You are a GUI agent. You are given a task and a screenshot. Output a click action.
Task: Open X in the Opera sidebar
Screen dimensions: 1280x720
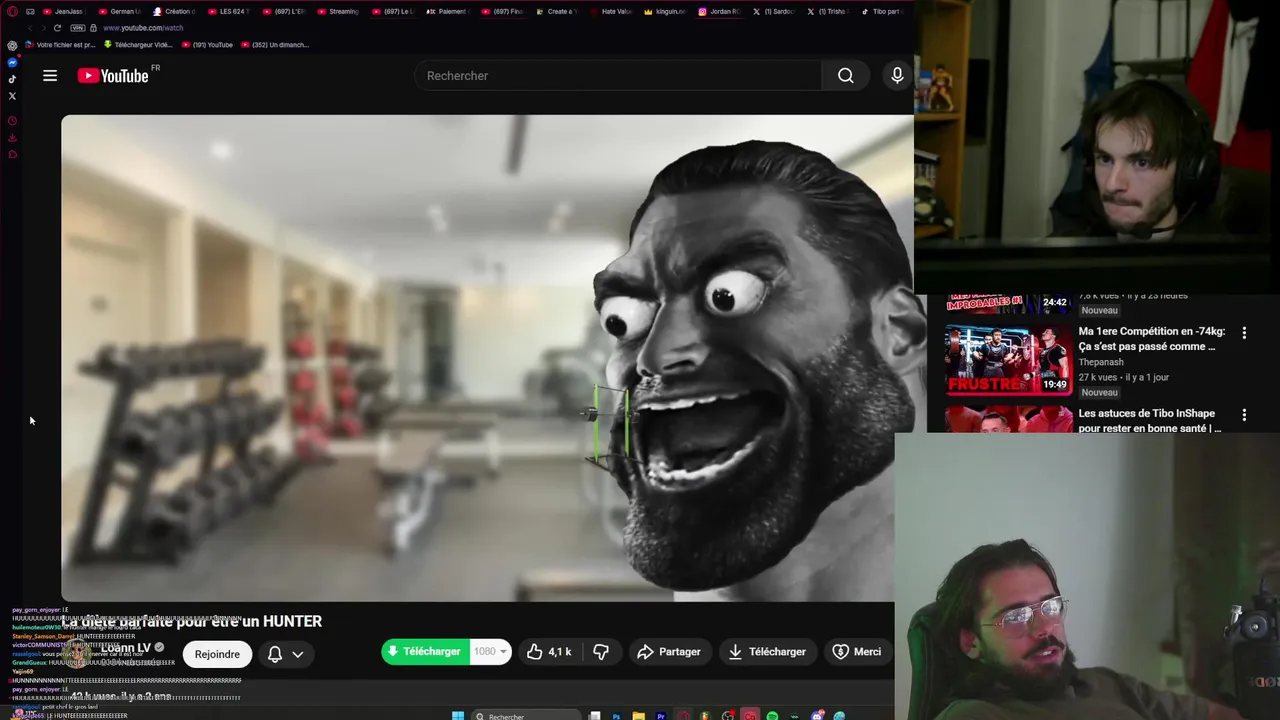tap(12, 96)
